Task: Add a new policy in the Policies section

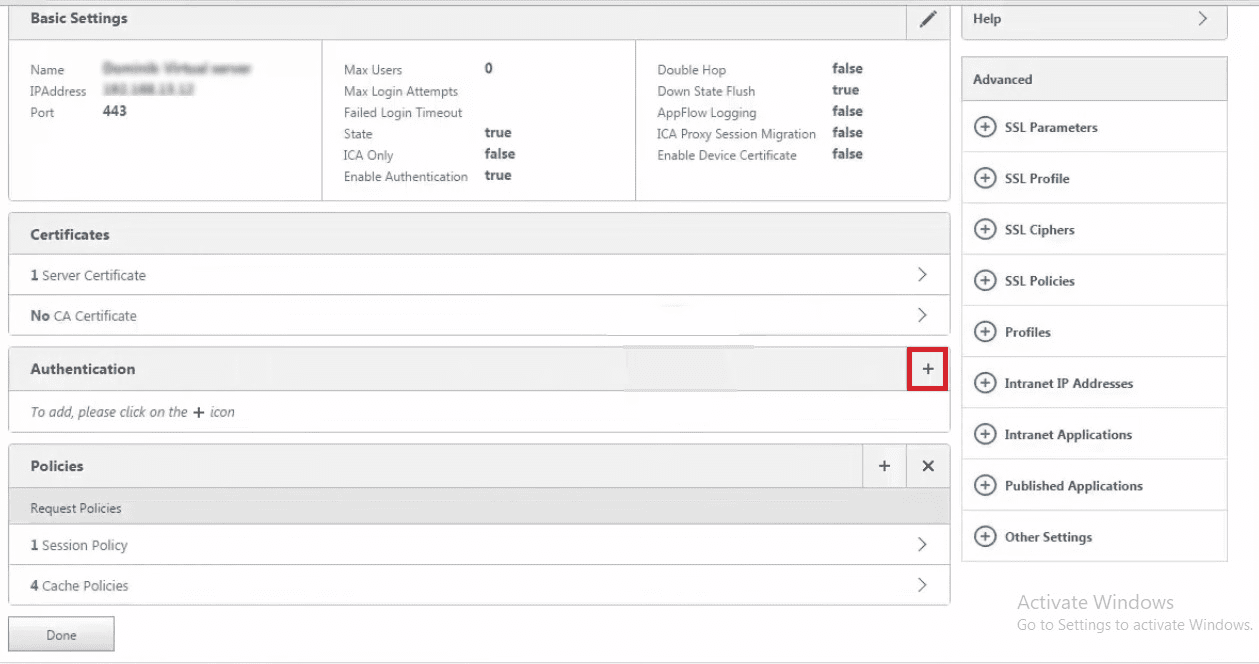Action: (883, 465)
